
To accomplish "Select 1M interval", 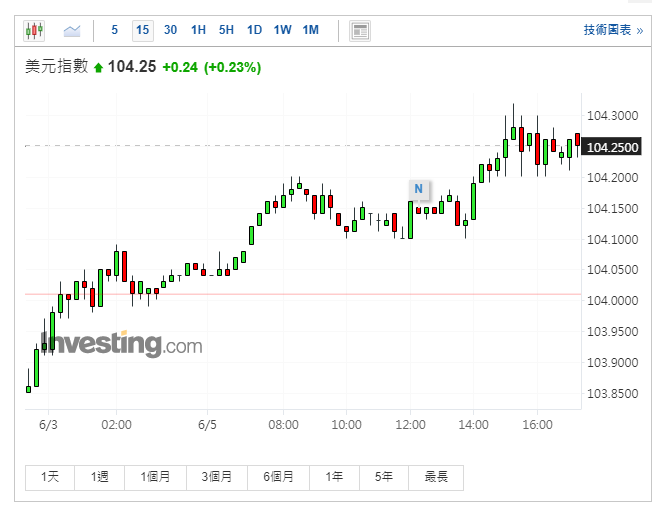I will coord(311,30).
